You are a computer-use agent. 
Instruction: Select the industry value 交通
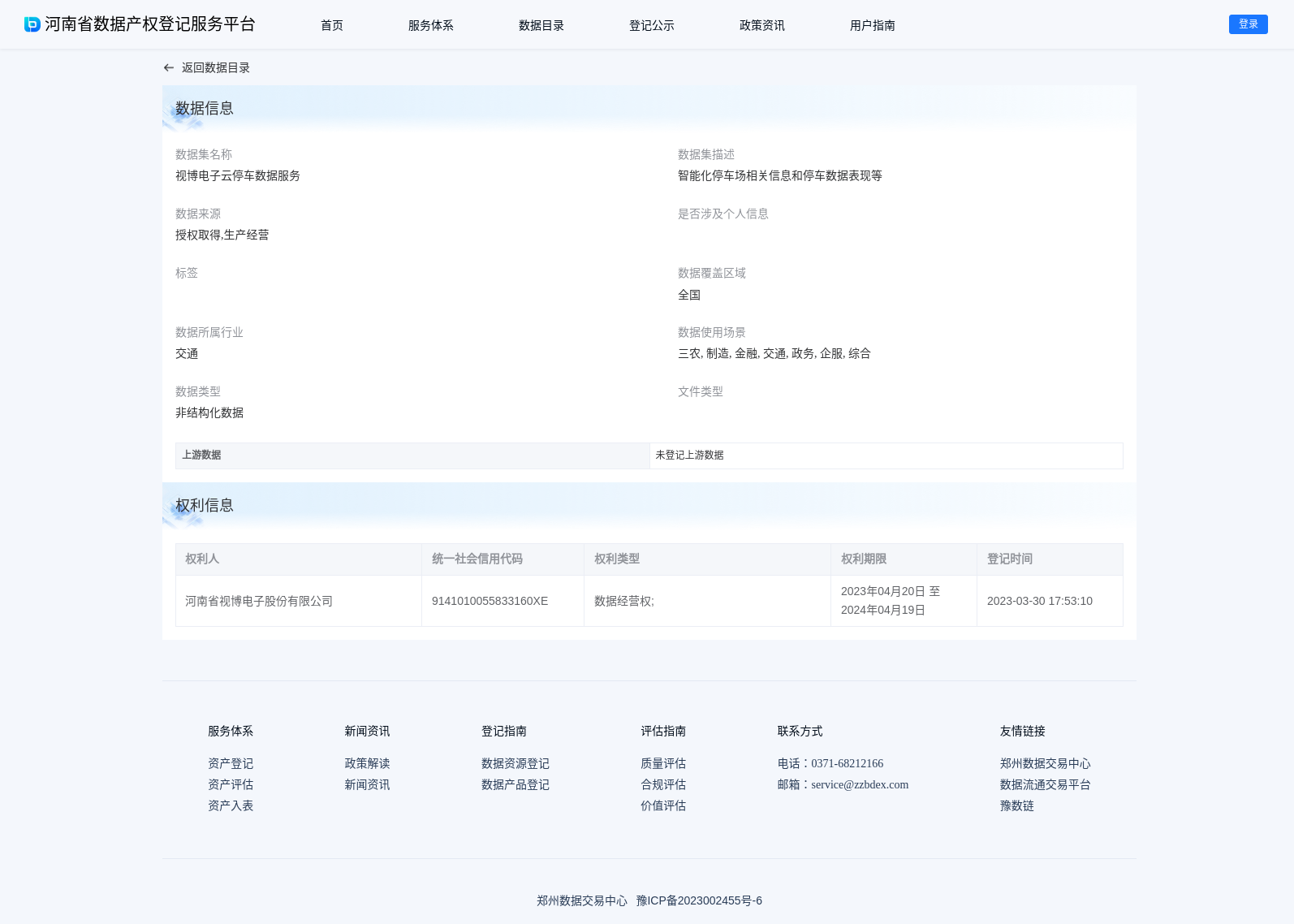[187, 353]
